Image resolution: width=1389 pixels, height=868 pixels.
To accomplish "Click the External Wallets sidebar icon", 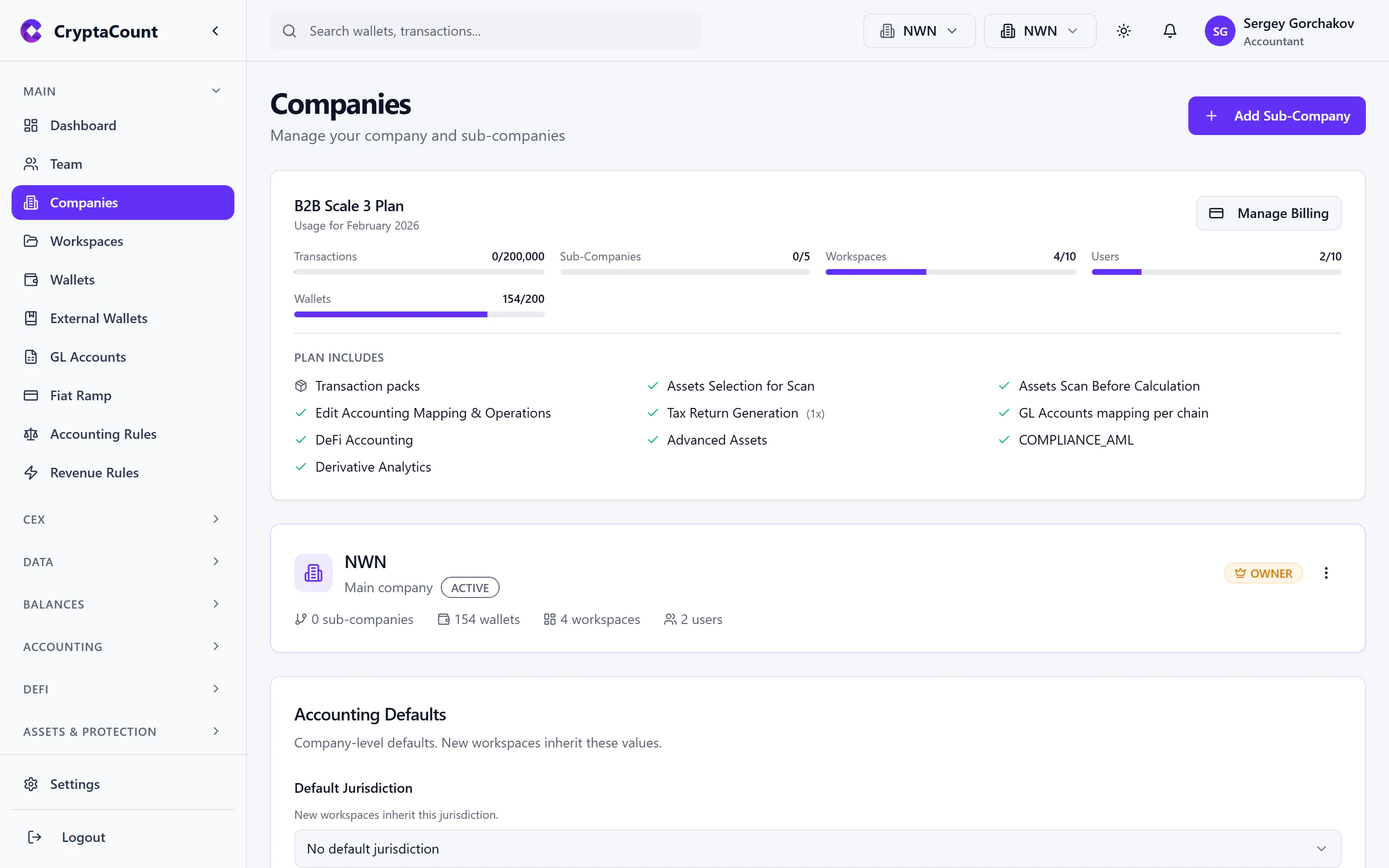I will click(31, 318).
